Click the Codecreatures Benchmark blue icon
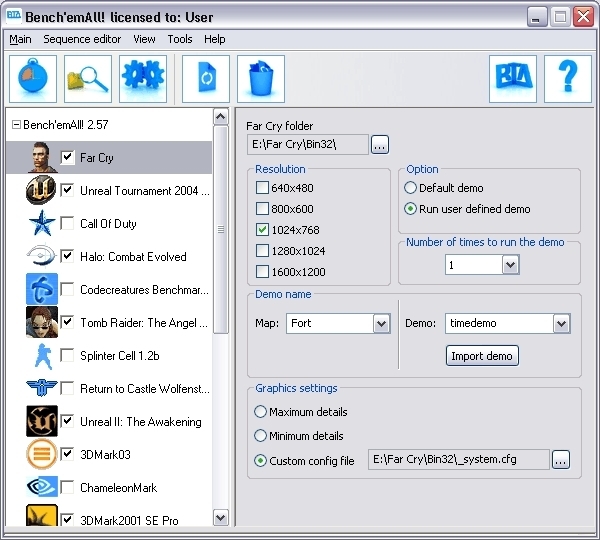This screenshot has width=600, height=540. pos(42,289)
